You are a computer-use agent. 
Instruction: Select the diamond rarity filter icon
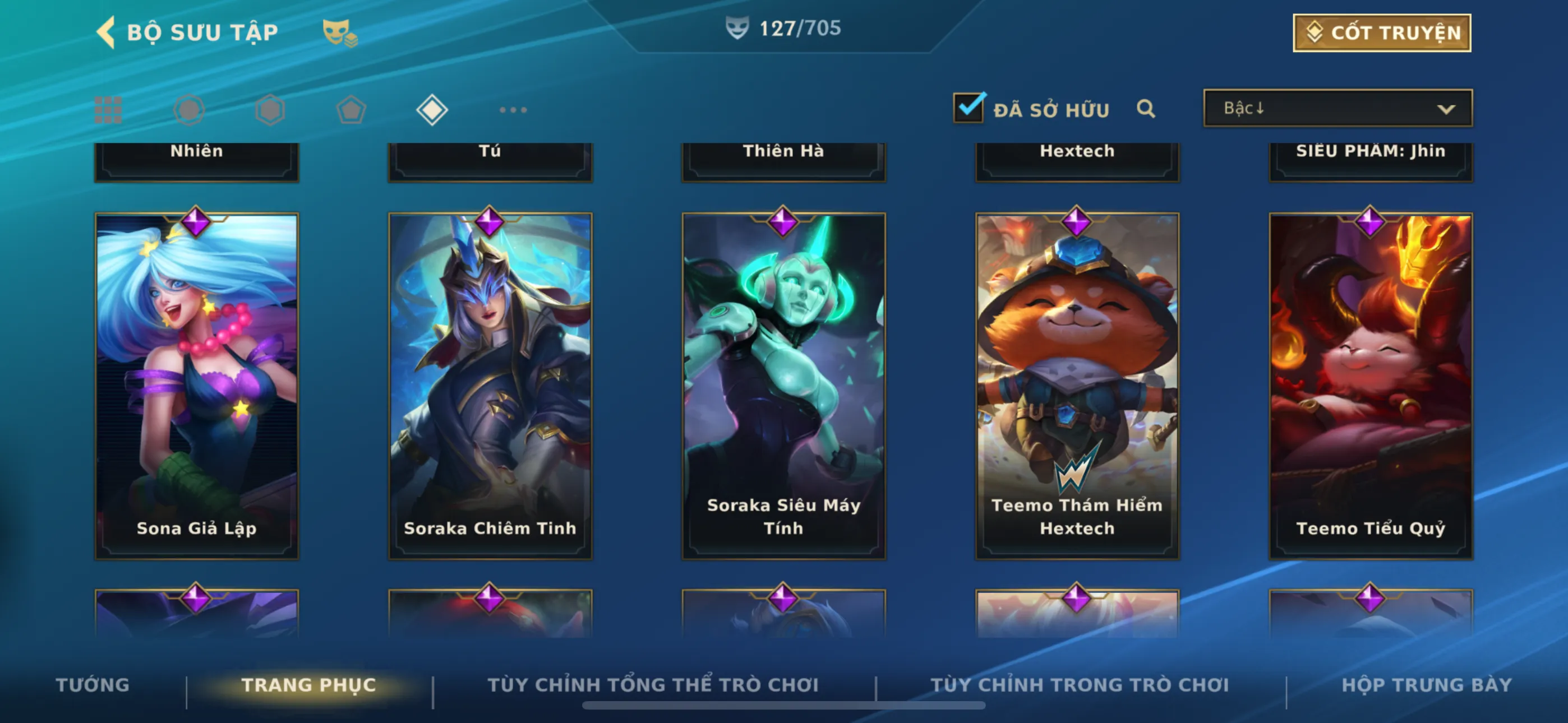(x=432, y=110)
